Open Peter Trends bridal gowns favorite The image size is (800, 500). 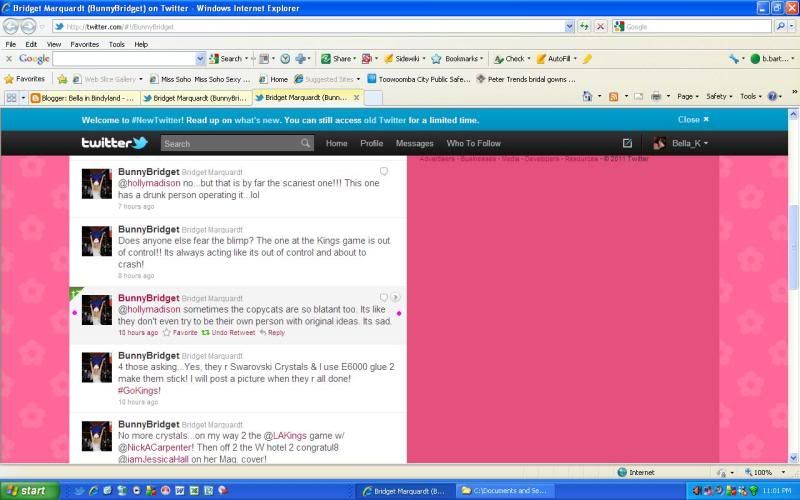coord(526,79)
